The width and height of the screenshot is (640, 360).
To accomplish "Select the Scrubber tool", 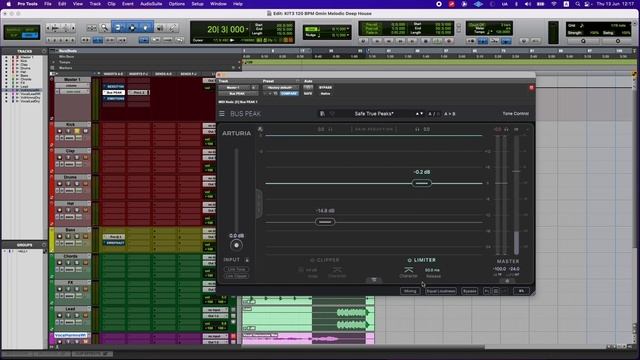I will click(x=160, y=28).
